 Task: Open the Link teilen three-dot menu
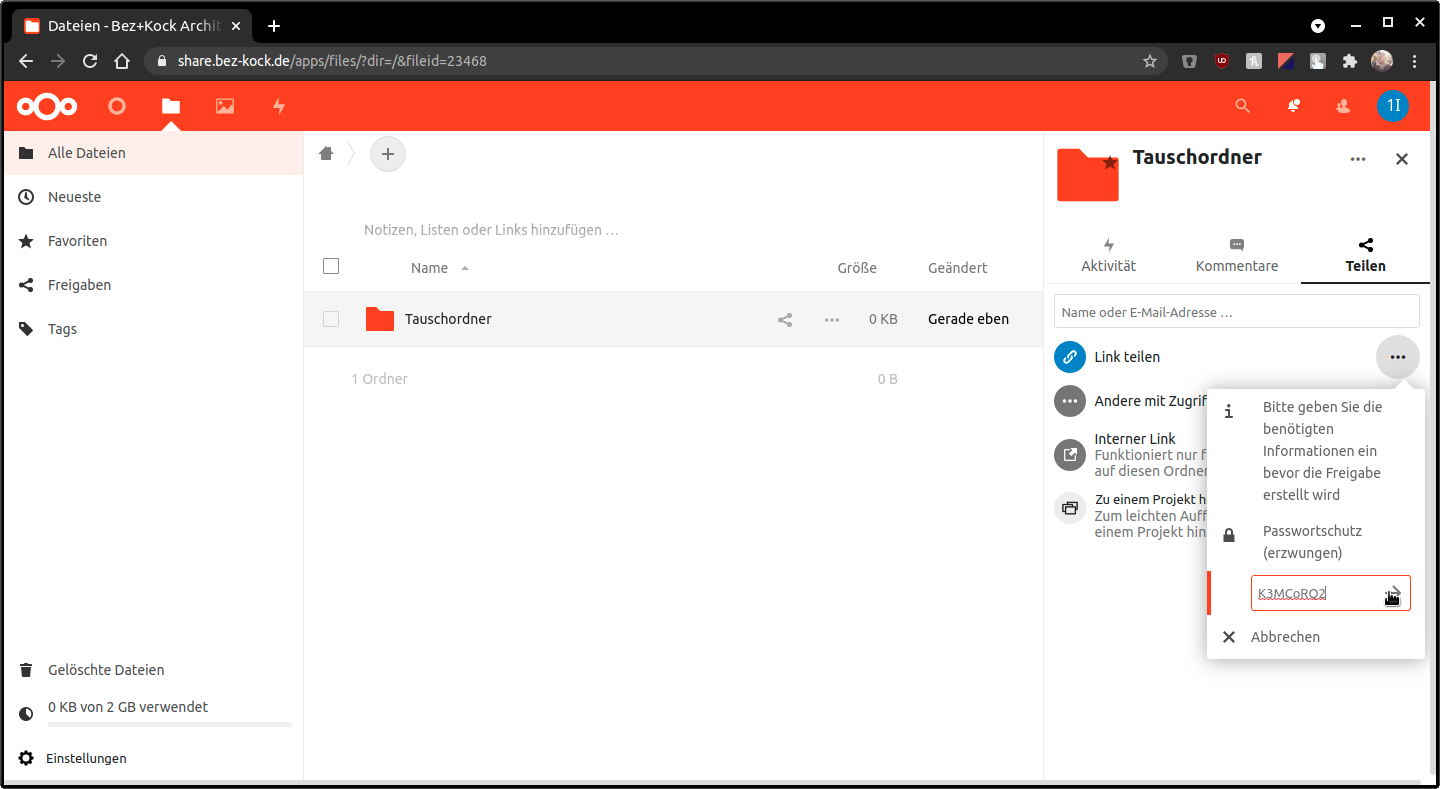(1397, 357)
